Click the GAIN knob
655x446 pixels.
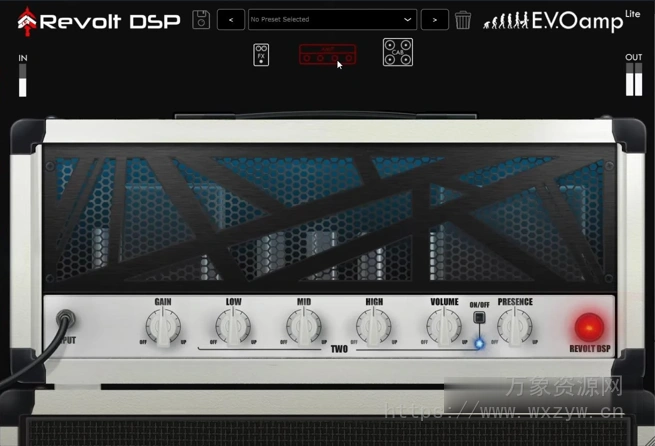(163, 327)
